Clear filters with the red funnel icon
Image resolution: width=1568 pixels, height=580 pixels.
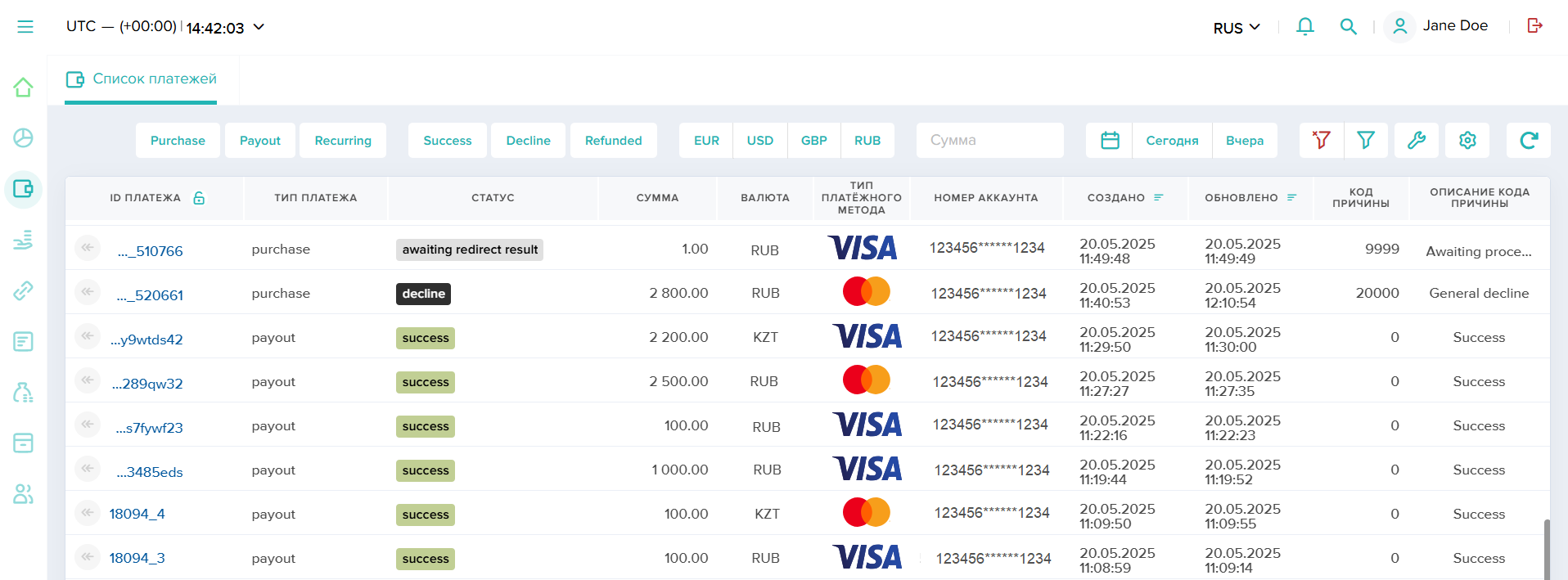(1321, 141)
